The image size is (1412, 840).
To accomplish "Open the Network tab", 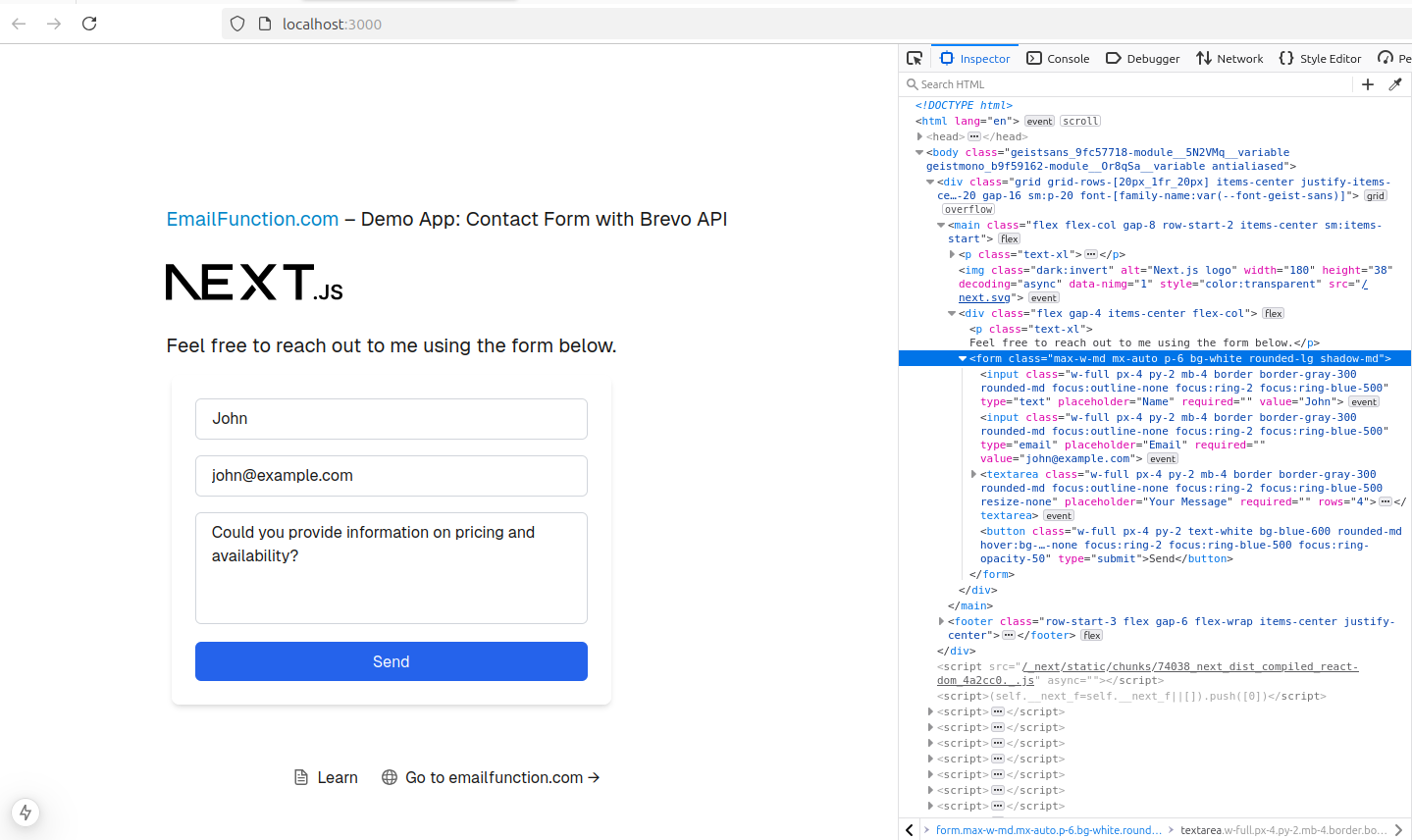I will [x=1229, y=58].
